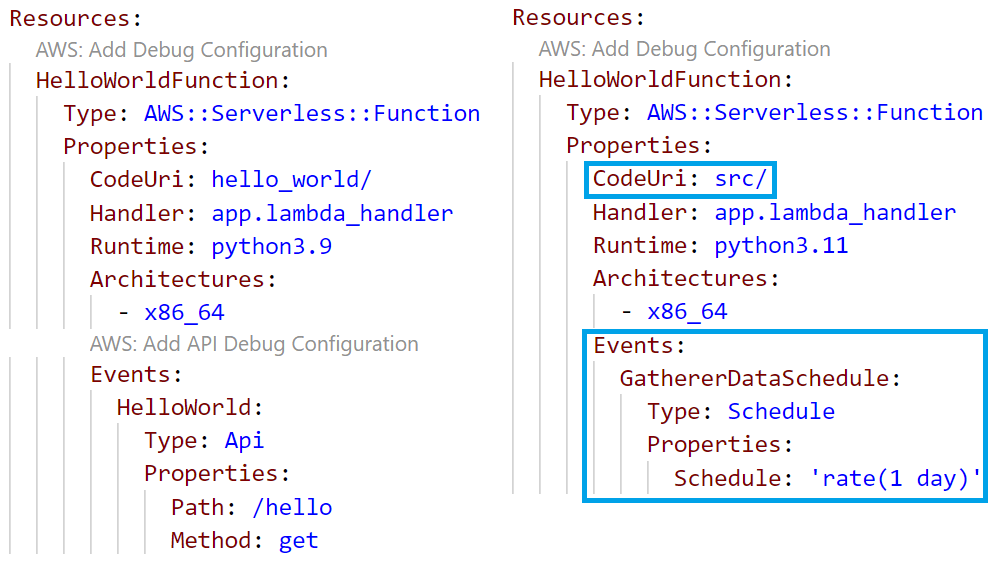Click the /hello path value
This screenshot has width=994, height=566.
292,507
